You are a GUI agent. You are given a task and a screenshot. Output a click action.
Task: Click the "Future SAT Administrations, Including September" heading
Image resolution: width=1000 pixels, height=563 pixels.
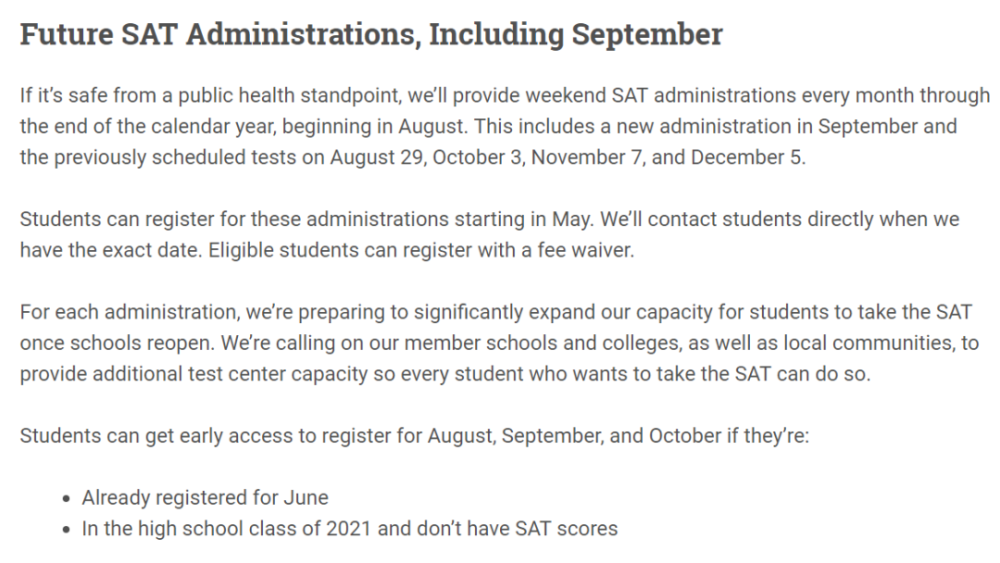tap(370, 35)
